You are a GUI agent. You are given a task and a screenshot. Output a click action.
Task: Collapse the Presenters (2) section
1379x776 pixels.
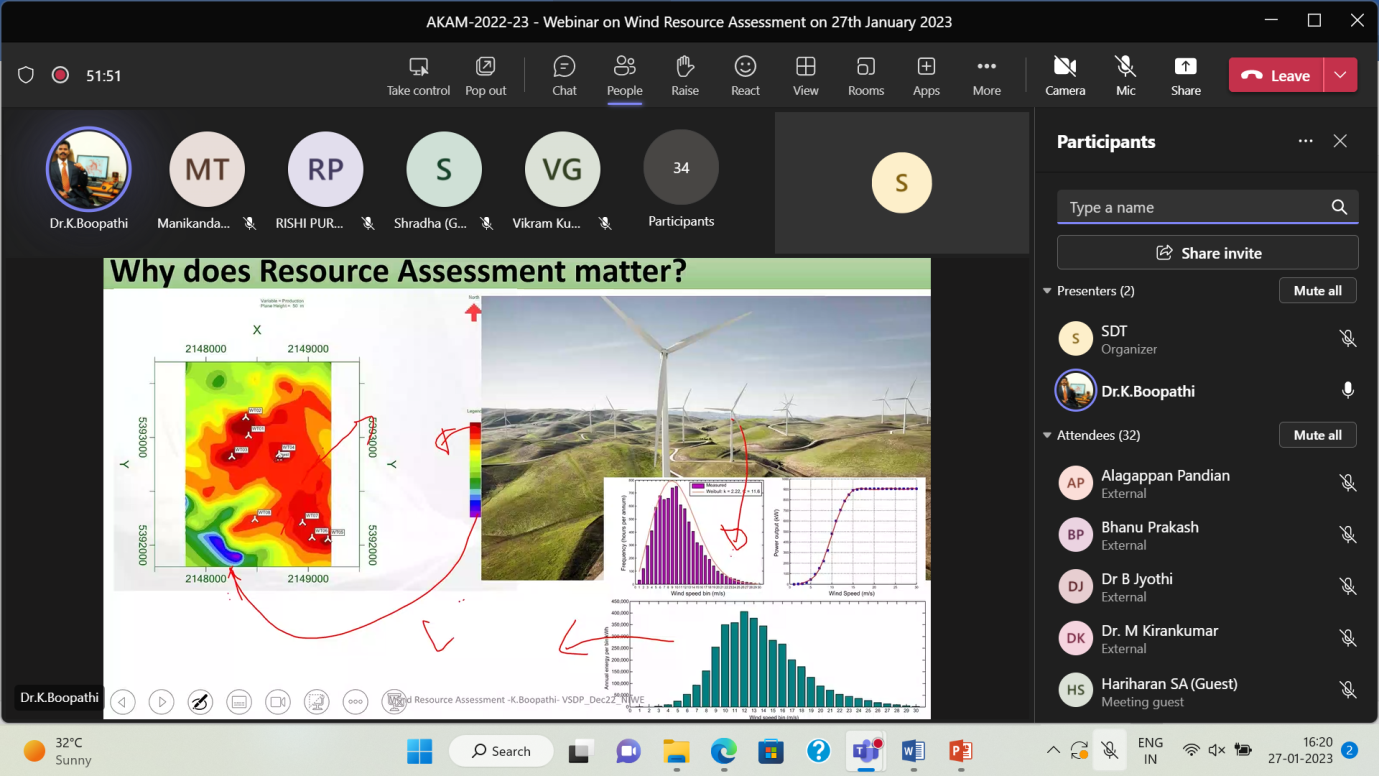point(1048,291)
